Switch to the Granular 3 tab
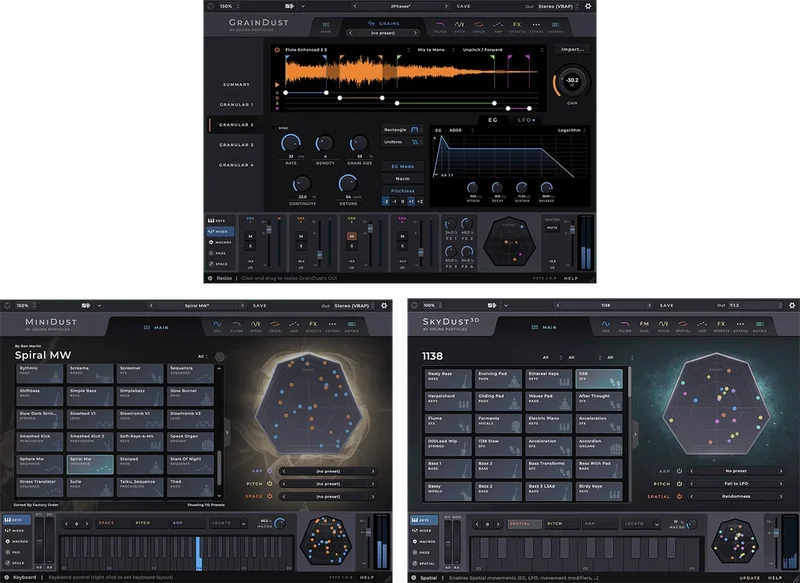The height and width of the screenshot is (583, 800). [236, 145]
